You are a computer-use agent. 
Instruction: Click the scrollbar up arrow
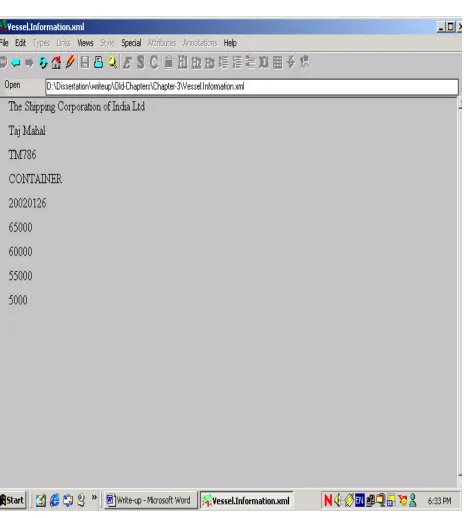click(460, 104)
